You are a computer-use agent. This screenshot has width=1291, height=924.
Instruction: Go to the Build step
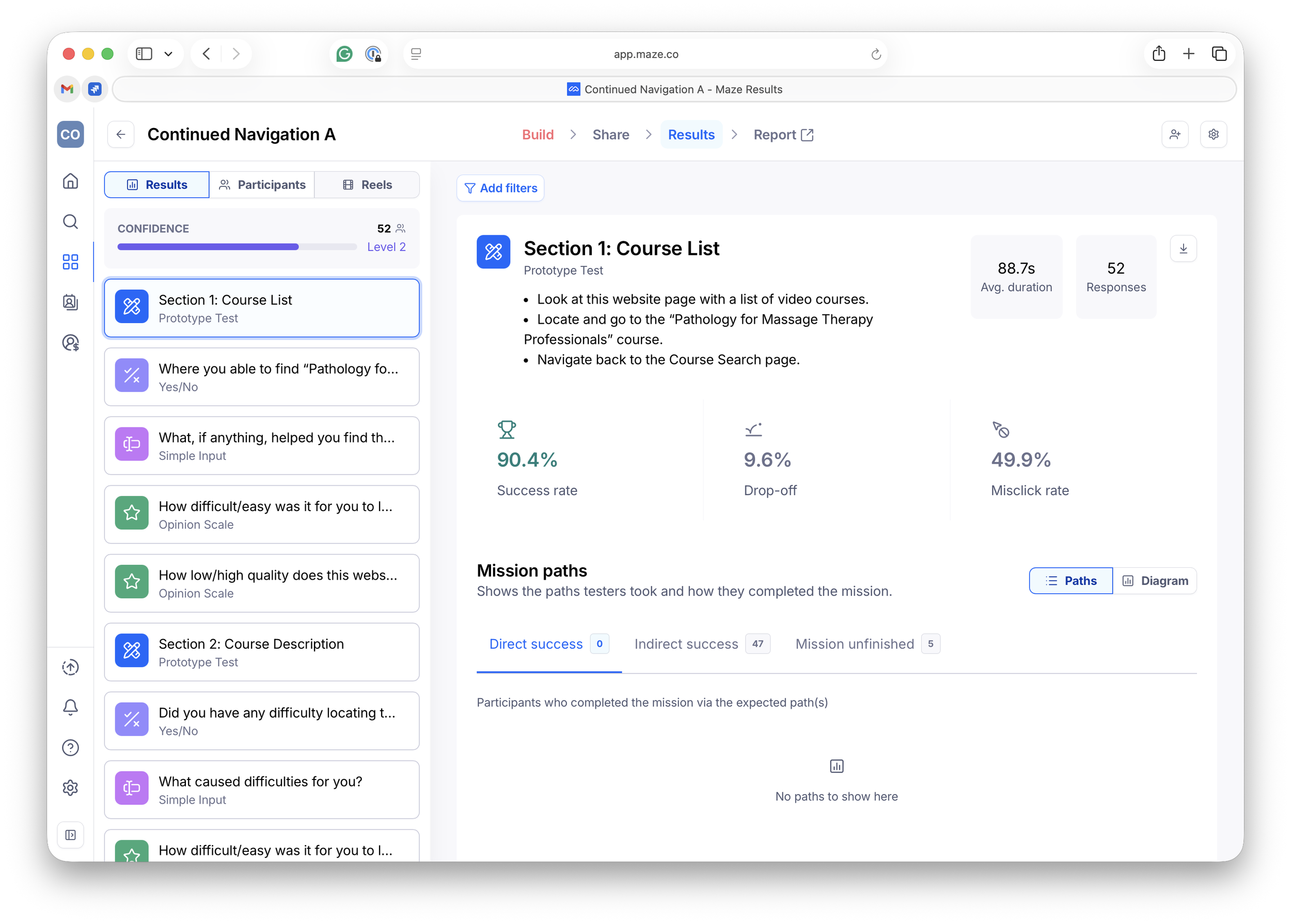tap(538, 135)
